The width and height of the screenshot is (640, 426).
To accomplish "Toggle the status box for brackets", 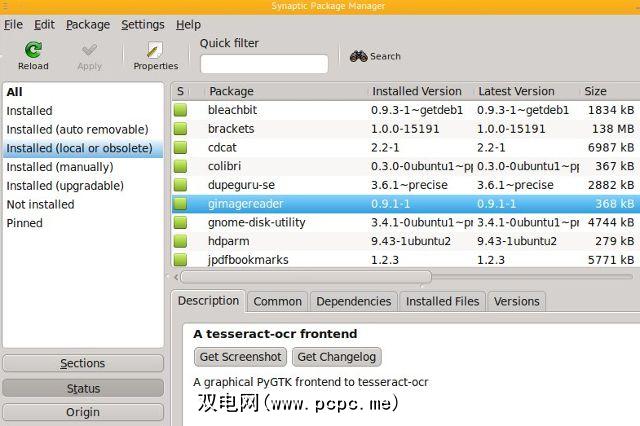I will point(181,129).
